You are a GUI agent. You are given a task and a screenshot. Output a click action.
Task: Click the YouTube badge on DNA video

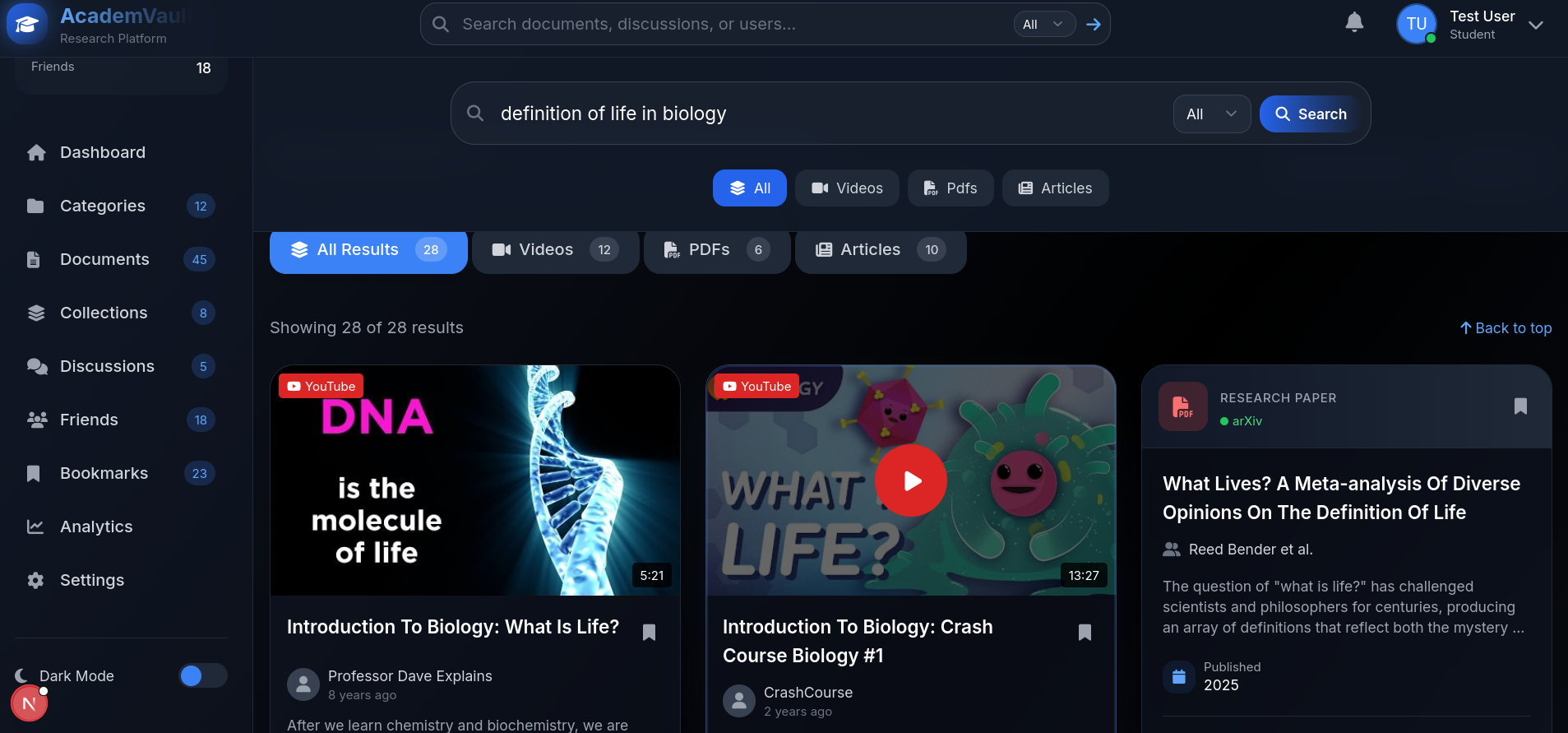click(321, 386)
